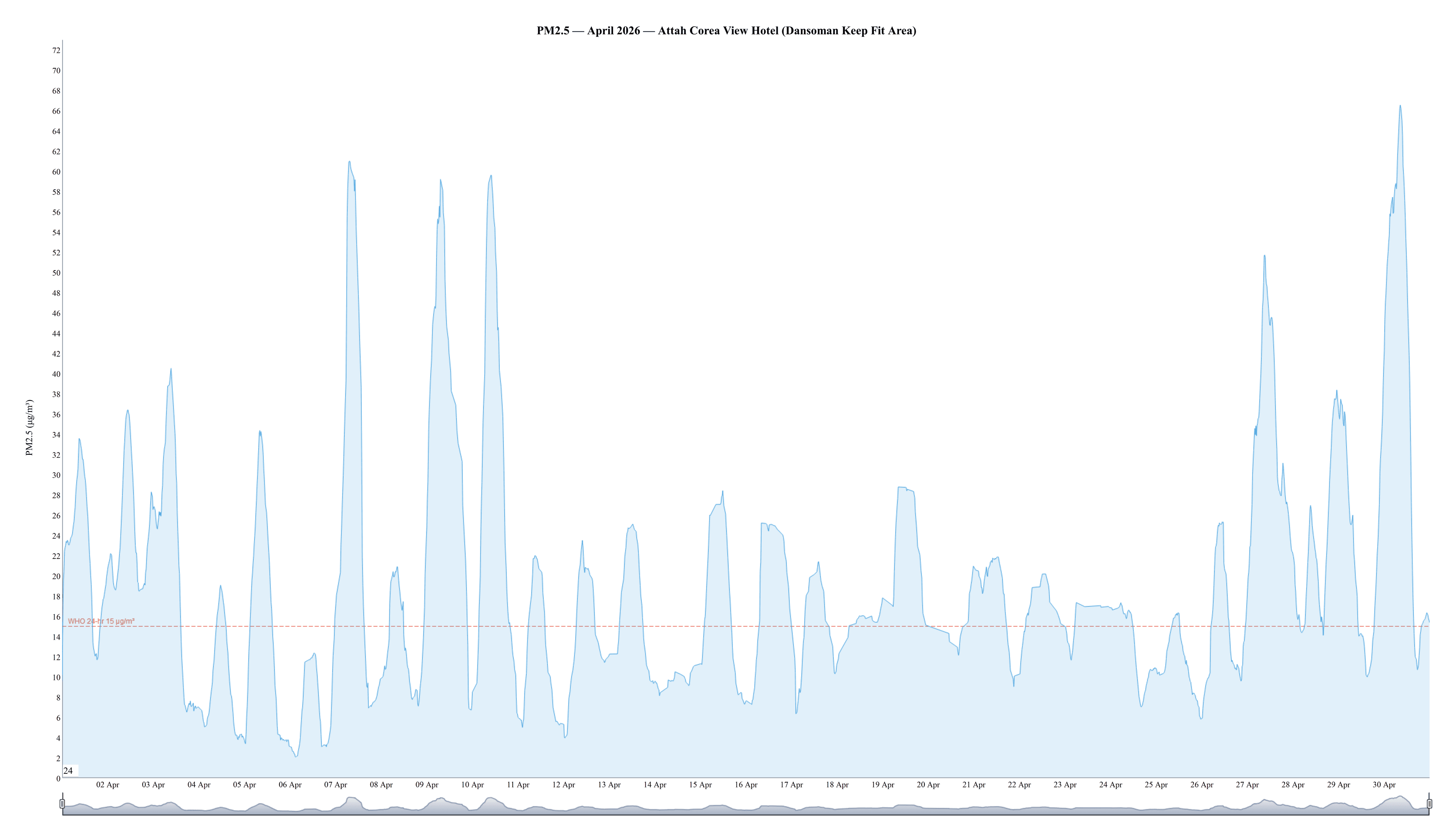The height and width of the screenshot is (839, 1456).
Task: Select the 26 Apr x-axis label
Action: click(x=1202, y=785)
